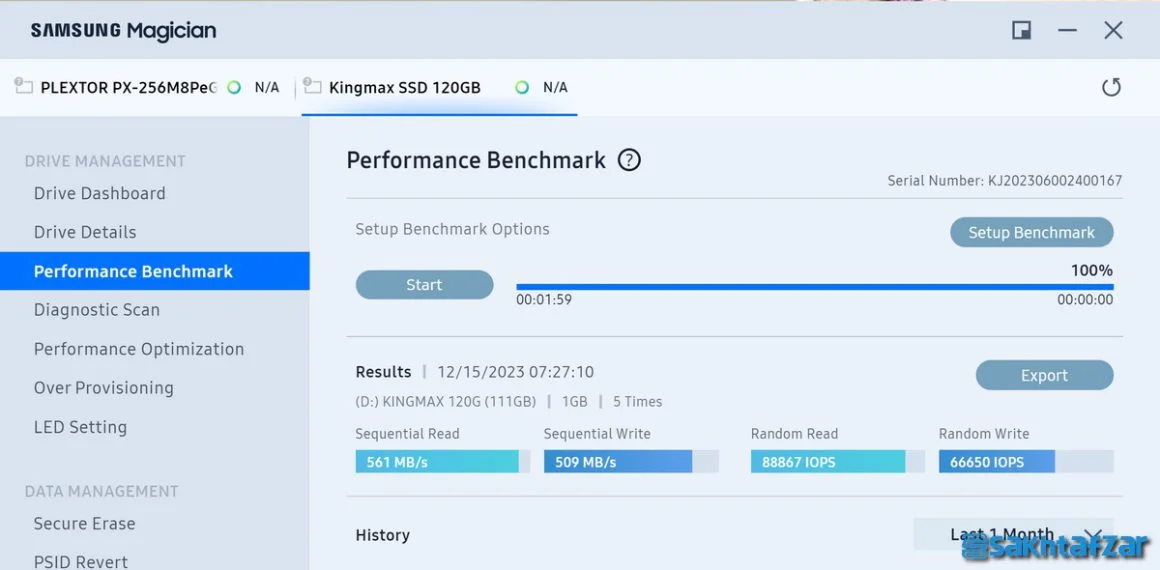This screenshot has width=1160, height=570.
Task: Click the N/A label beside Kingmax
Action: (555, 87)
